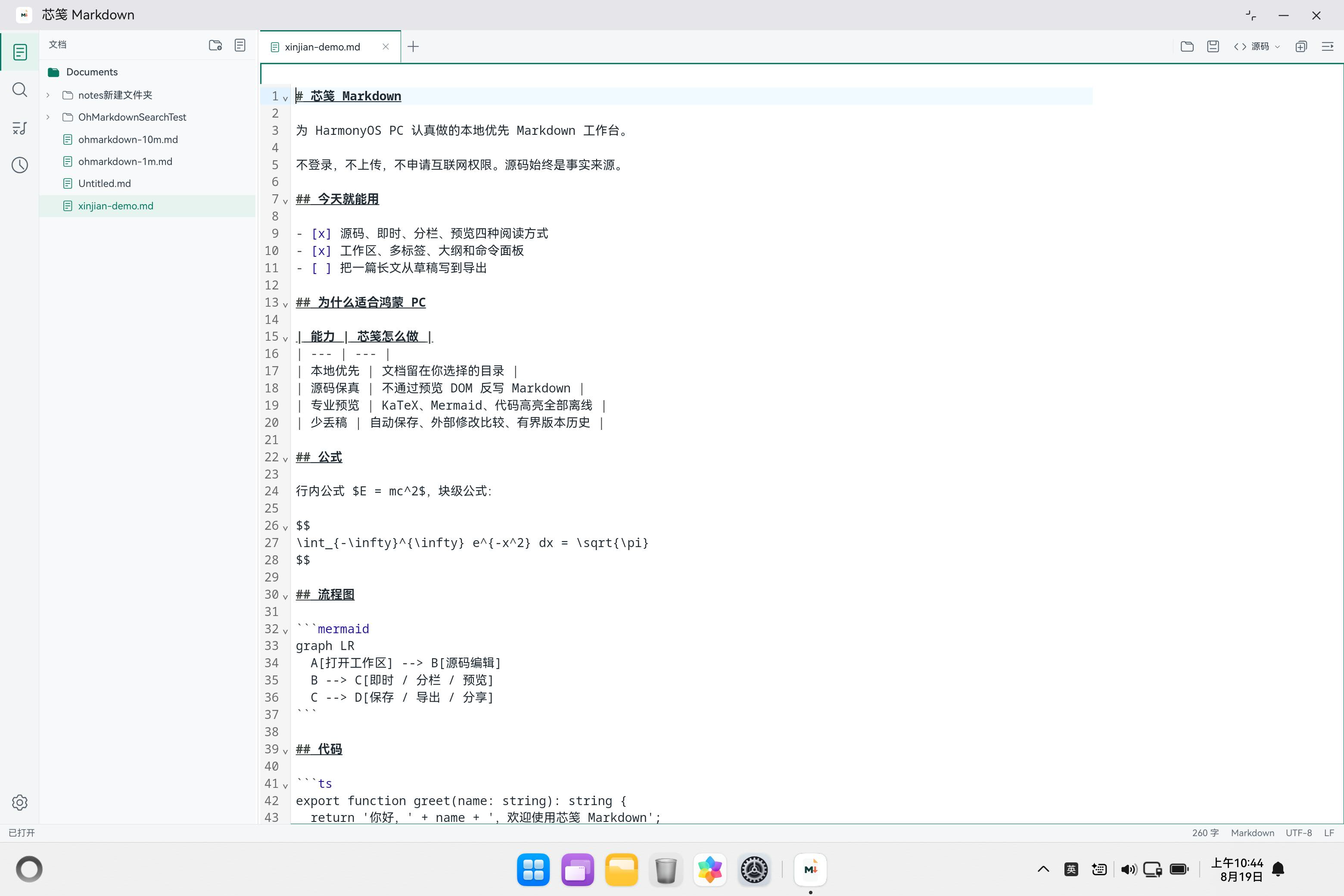This screenshot has width=1344, height=896.
Task: Fold the 为什么适合鸿蒙 PC section arrow
Action: (285, 305)
